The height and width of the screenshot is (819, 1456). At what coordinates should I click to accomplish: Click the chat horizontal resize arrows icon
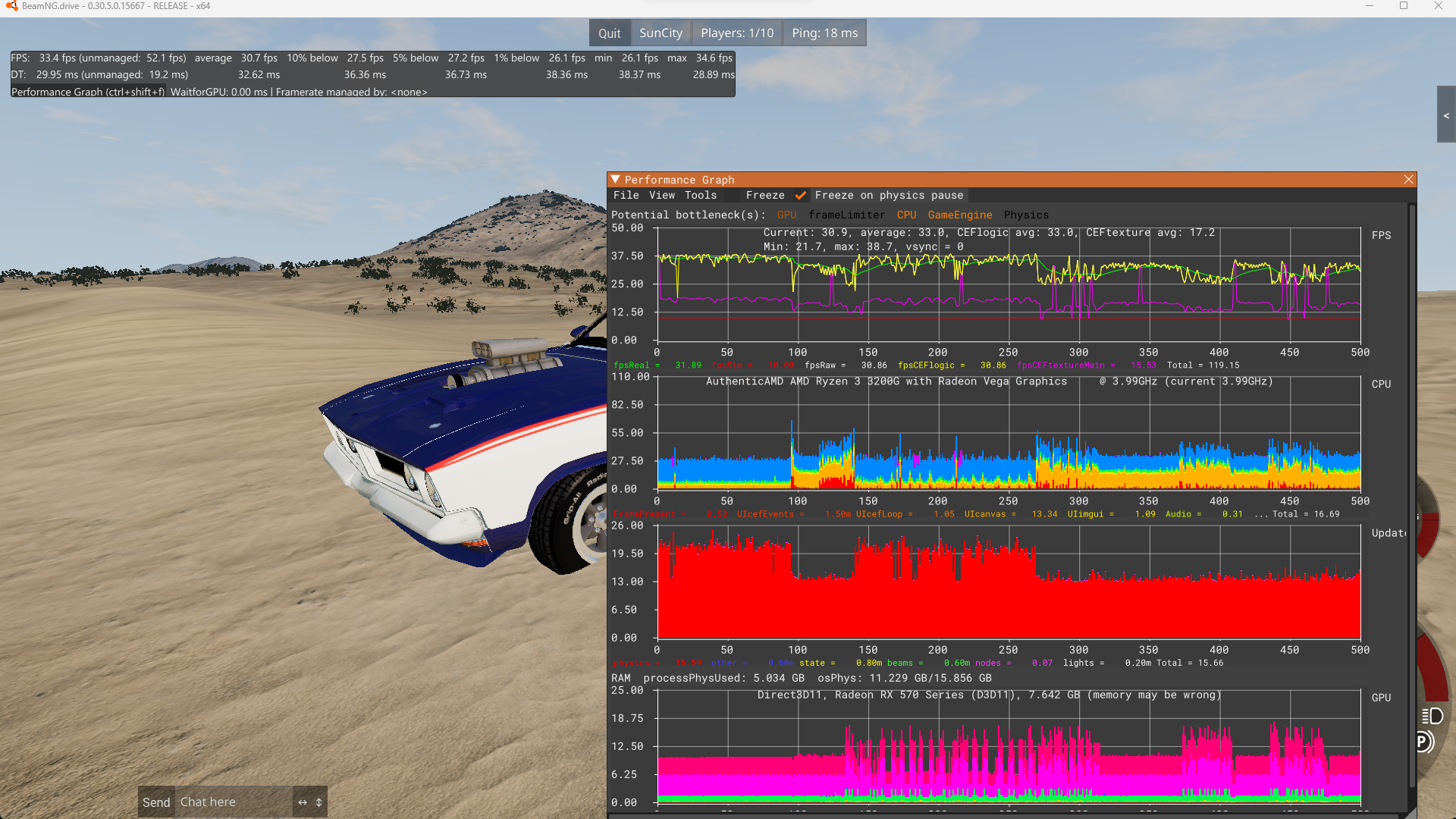tap(303, 802)
